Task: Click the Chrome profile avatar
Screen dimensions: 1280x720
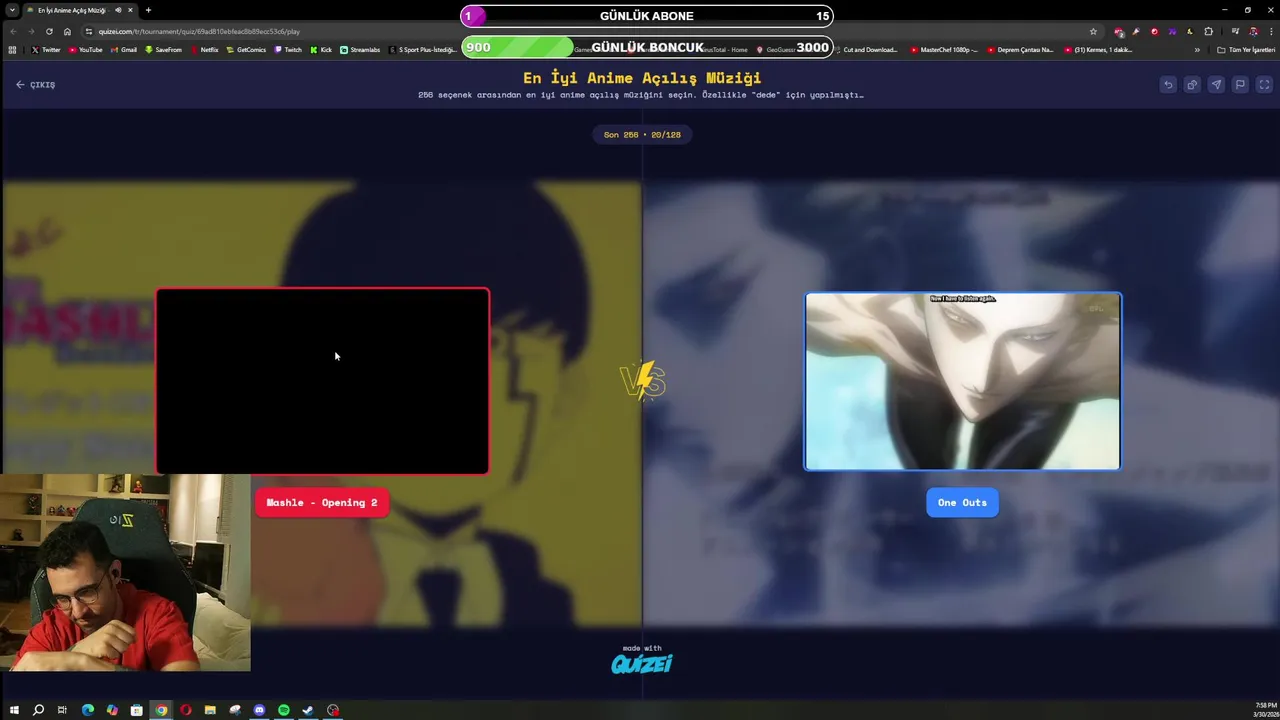Action: tap(1253, 31)
